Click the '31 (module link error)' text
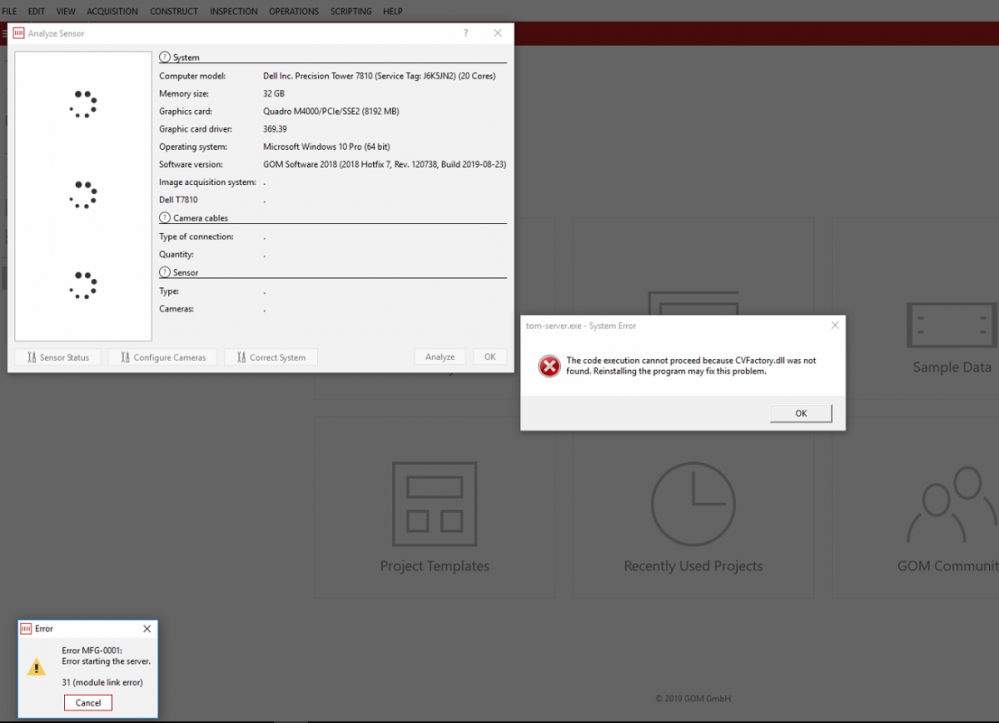The height and width of the screenshot is (723, 999). pyautogui.click(x=103, y=682)
